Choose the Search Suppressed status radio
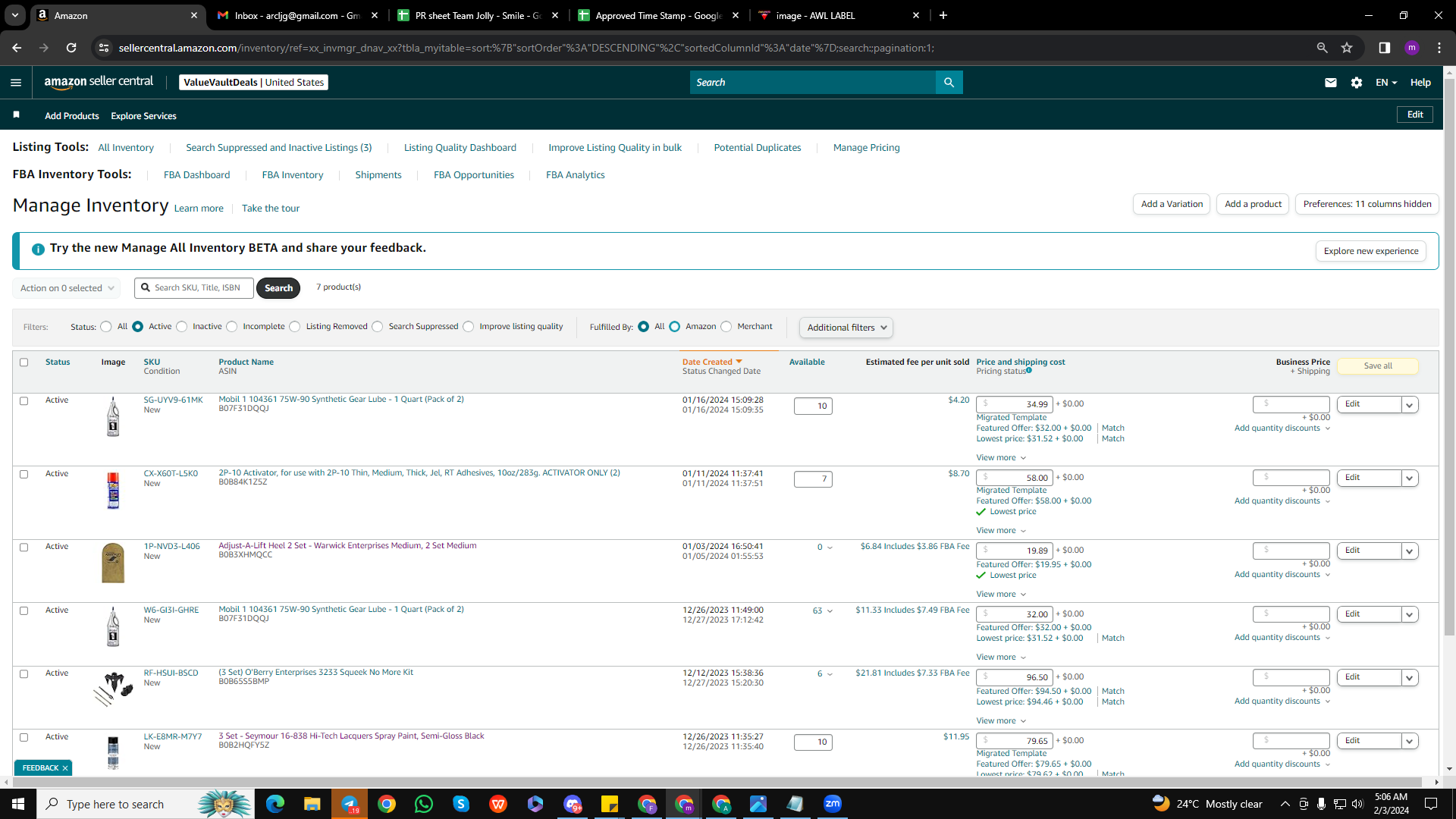This screenshot has height=819, width=1456. tap(378, 327)
